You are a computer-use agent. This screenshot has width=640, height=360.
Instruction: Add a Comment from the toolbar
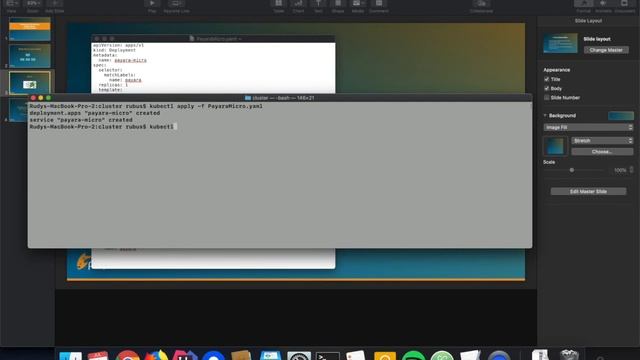(x=379, y=6)
